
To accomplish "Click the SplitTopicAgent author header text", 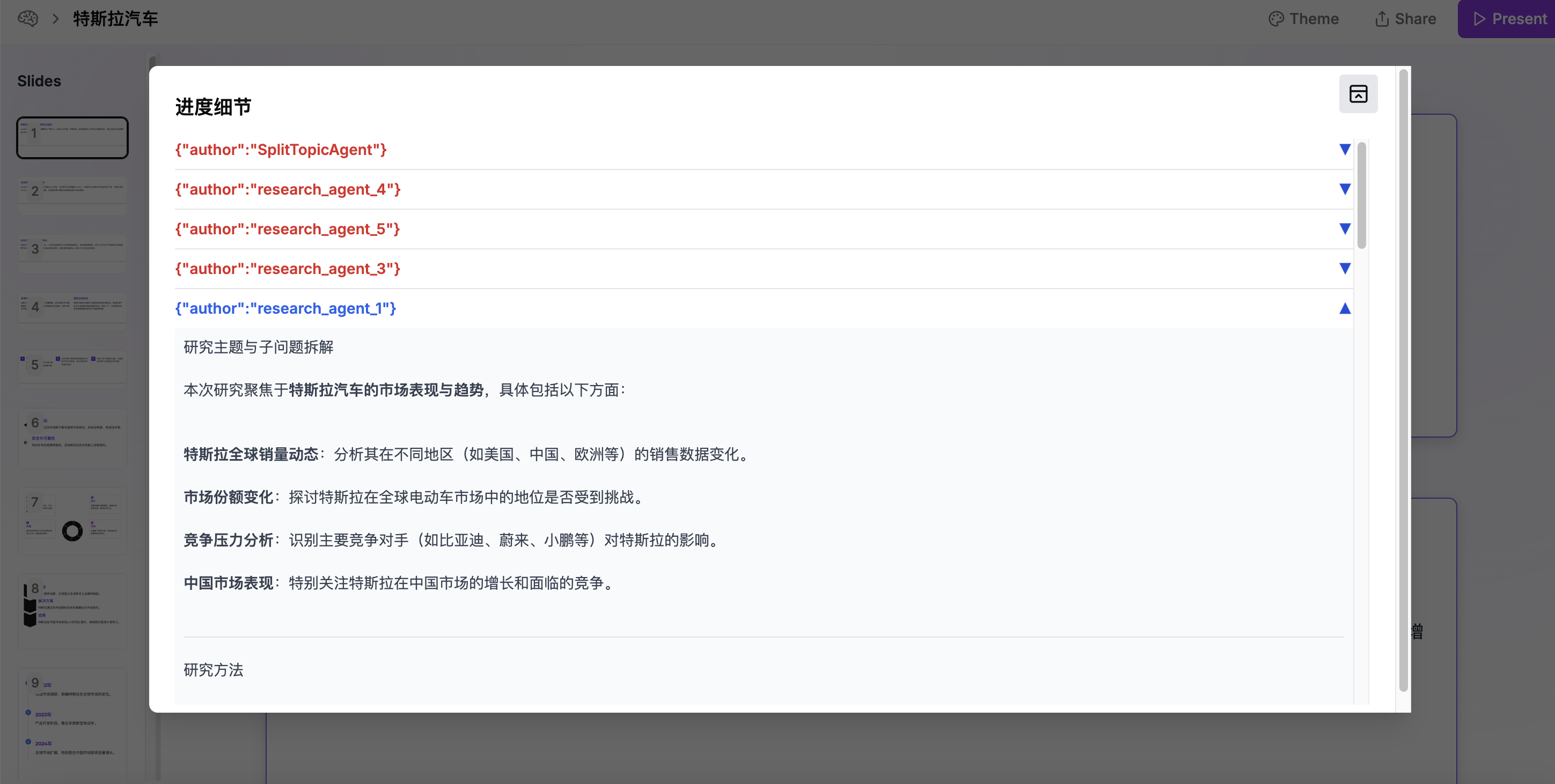I will pyautogui.click(x=281, y=150).
